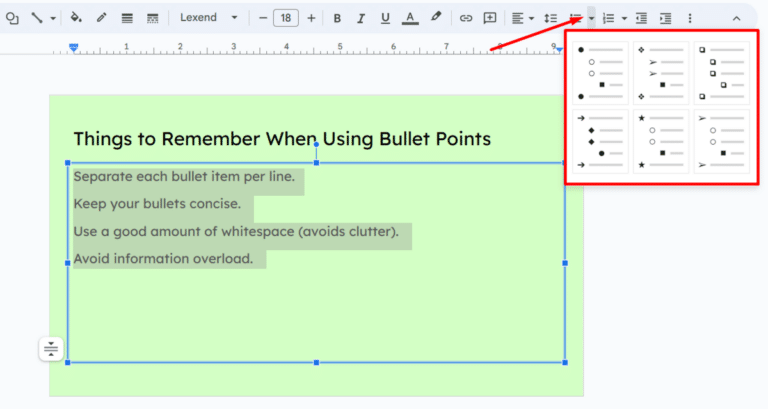768x409 pixels.
Task: Toggle underline formatting
Action: point(385,18)
